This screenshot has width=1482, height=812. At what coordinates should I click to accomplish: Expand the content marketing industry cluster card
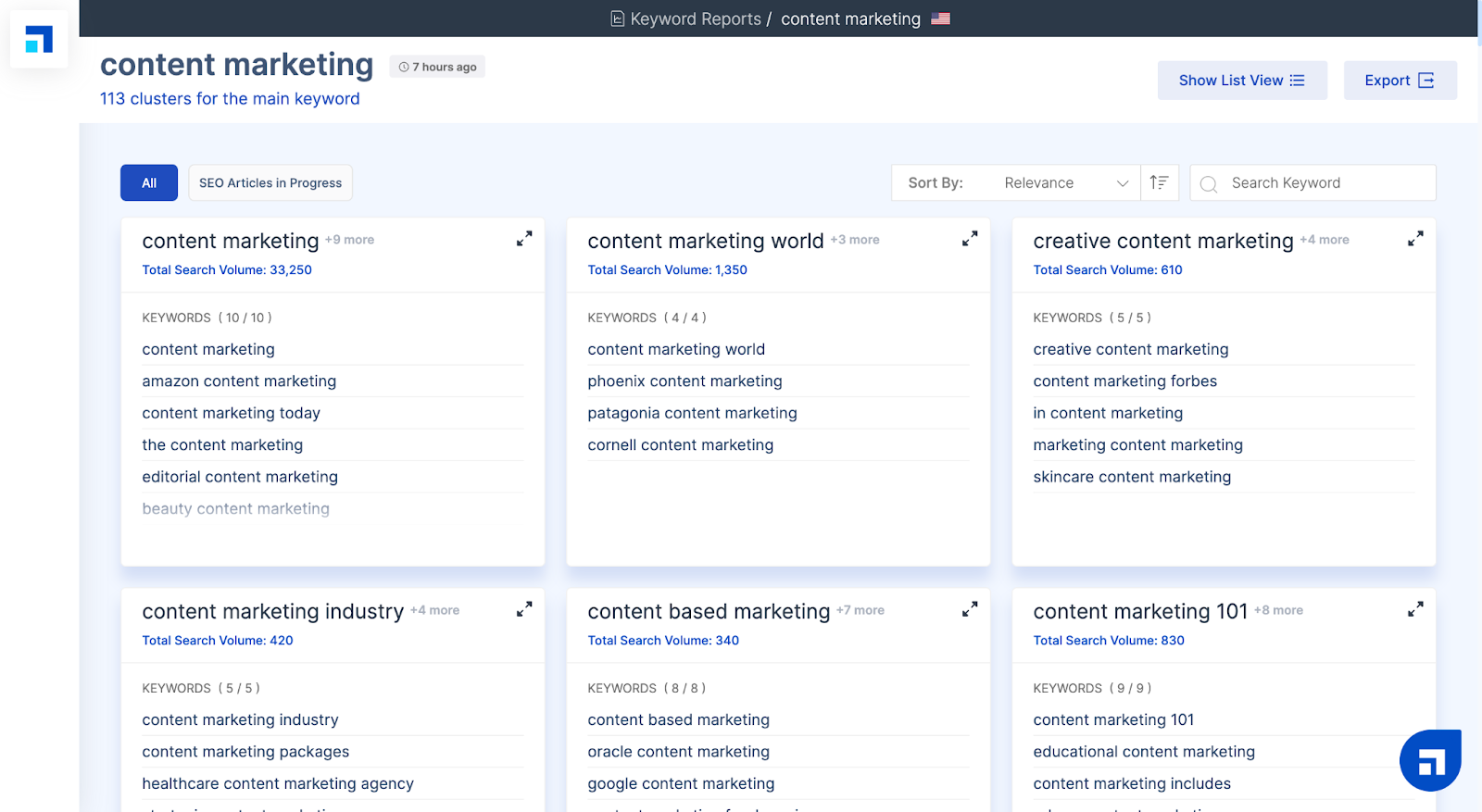click(x=524, y=609)
